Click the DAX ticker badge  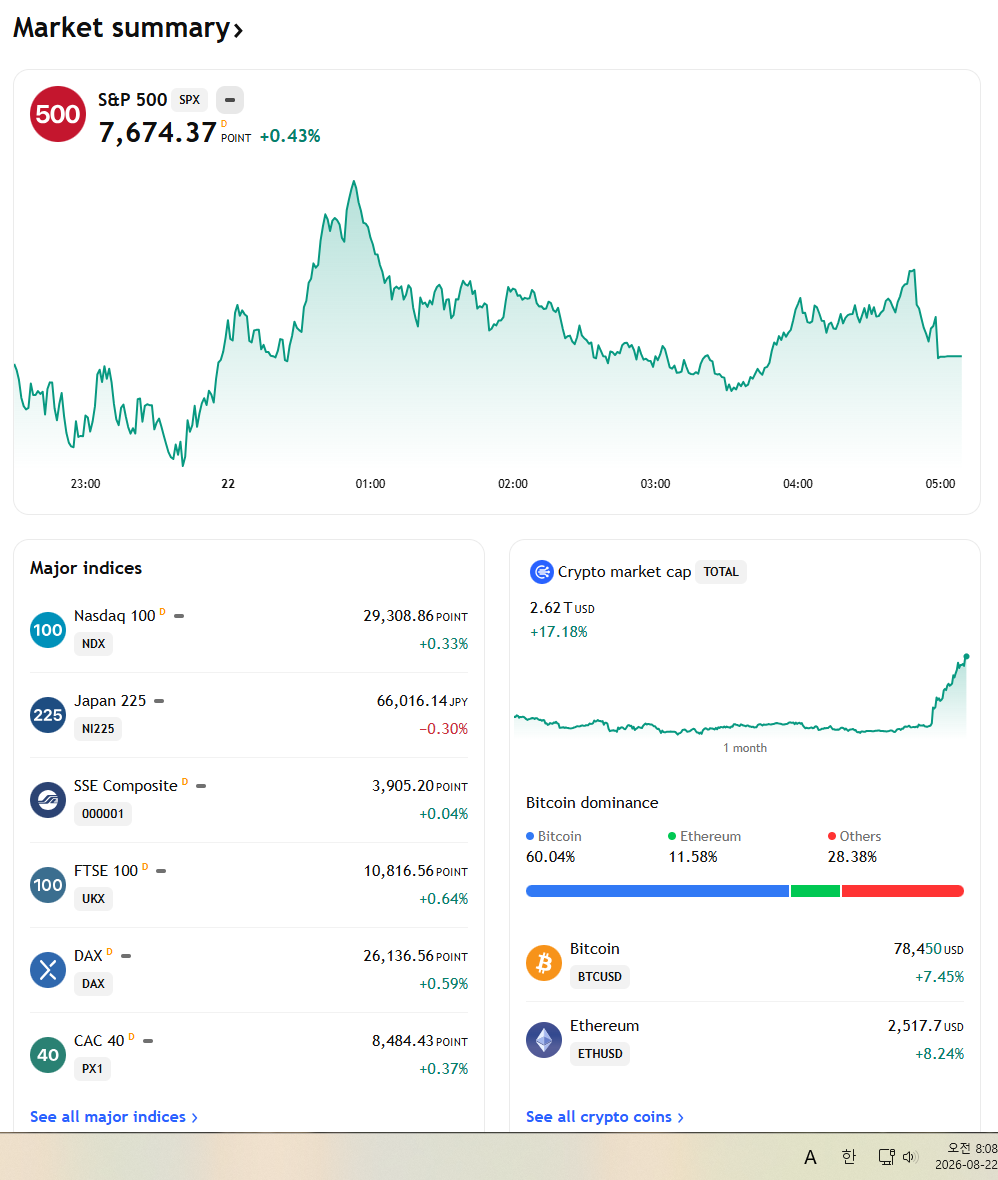93,984
